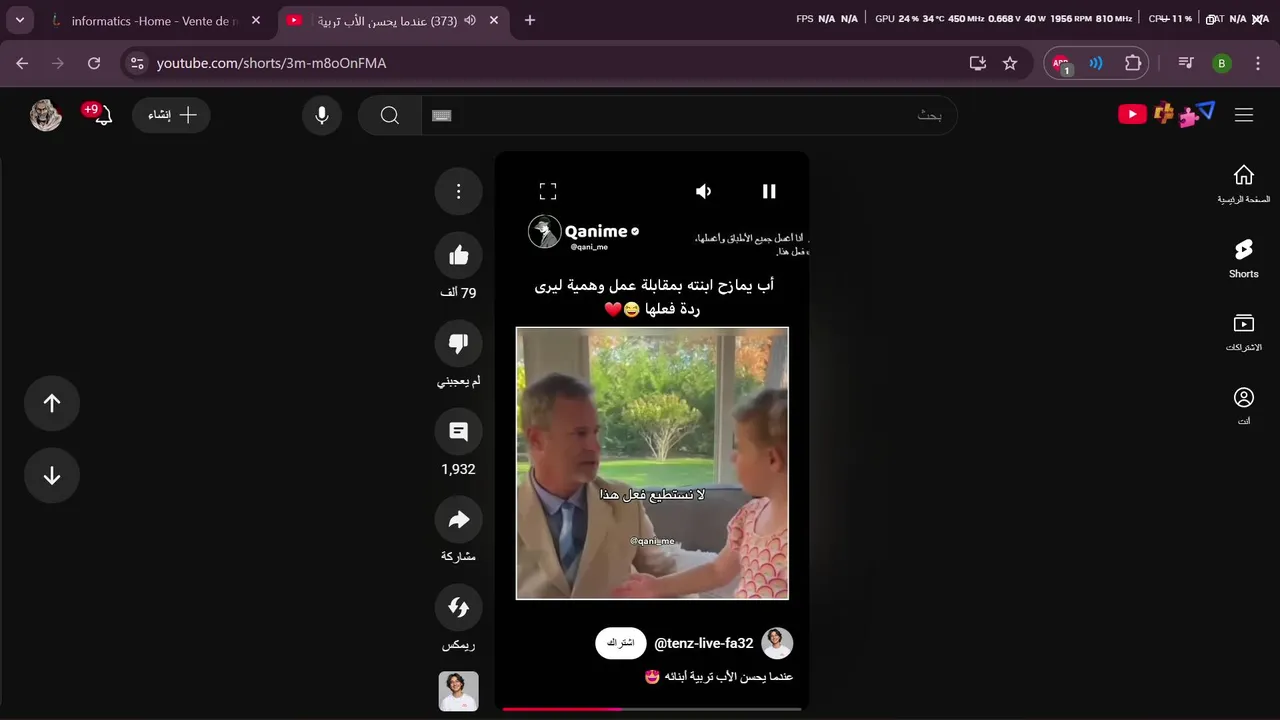The height and width of the screenshot is (720, 1280).
Task: Open the browser profile B avatar
Action: [1222, 63]
